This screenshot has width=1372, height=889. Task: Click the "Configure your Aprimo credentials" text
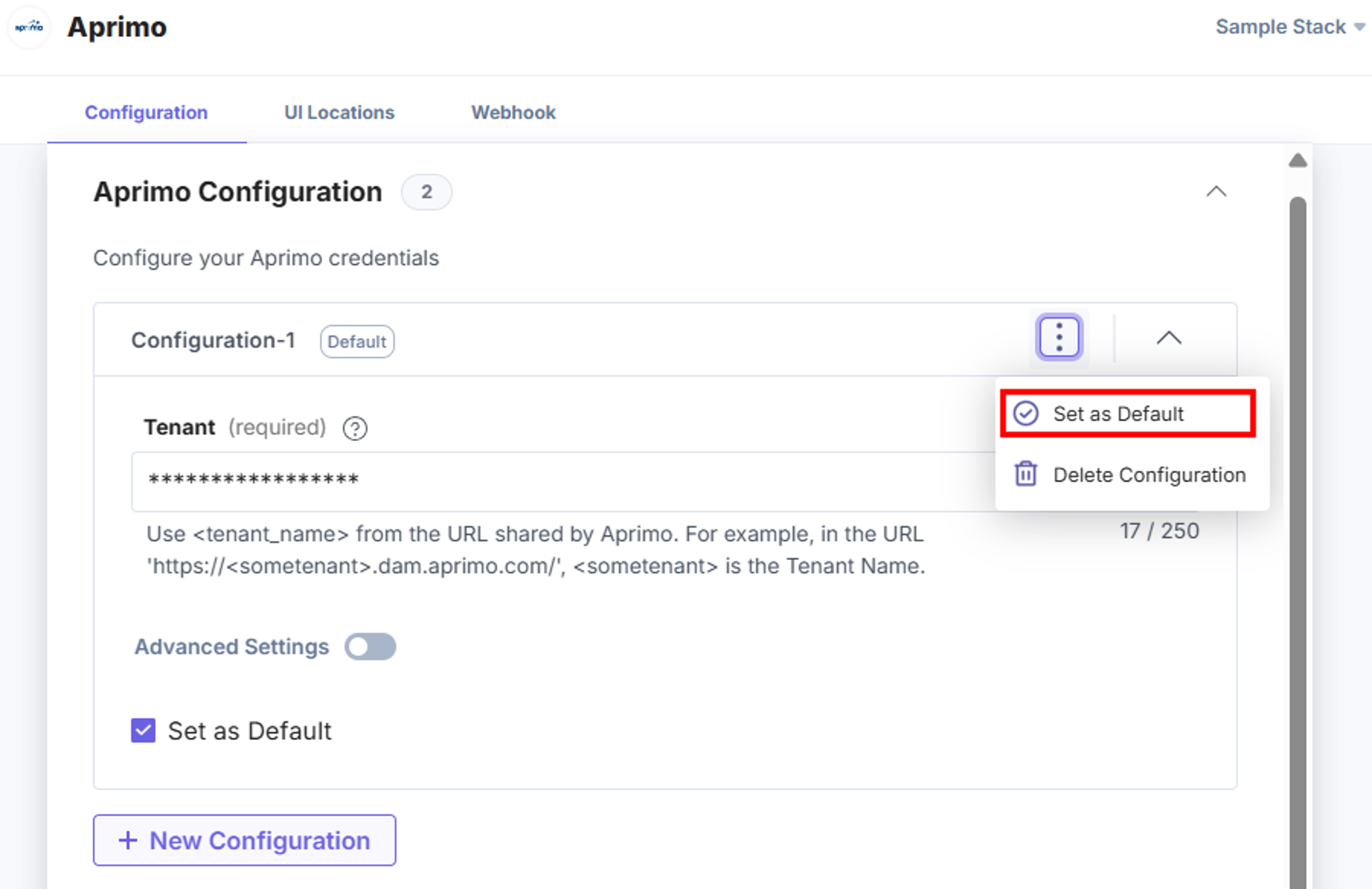pyautogui.click(x=266, y=258)
